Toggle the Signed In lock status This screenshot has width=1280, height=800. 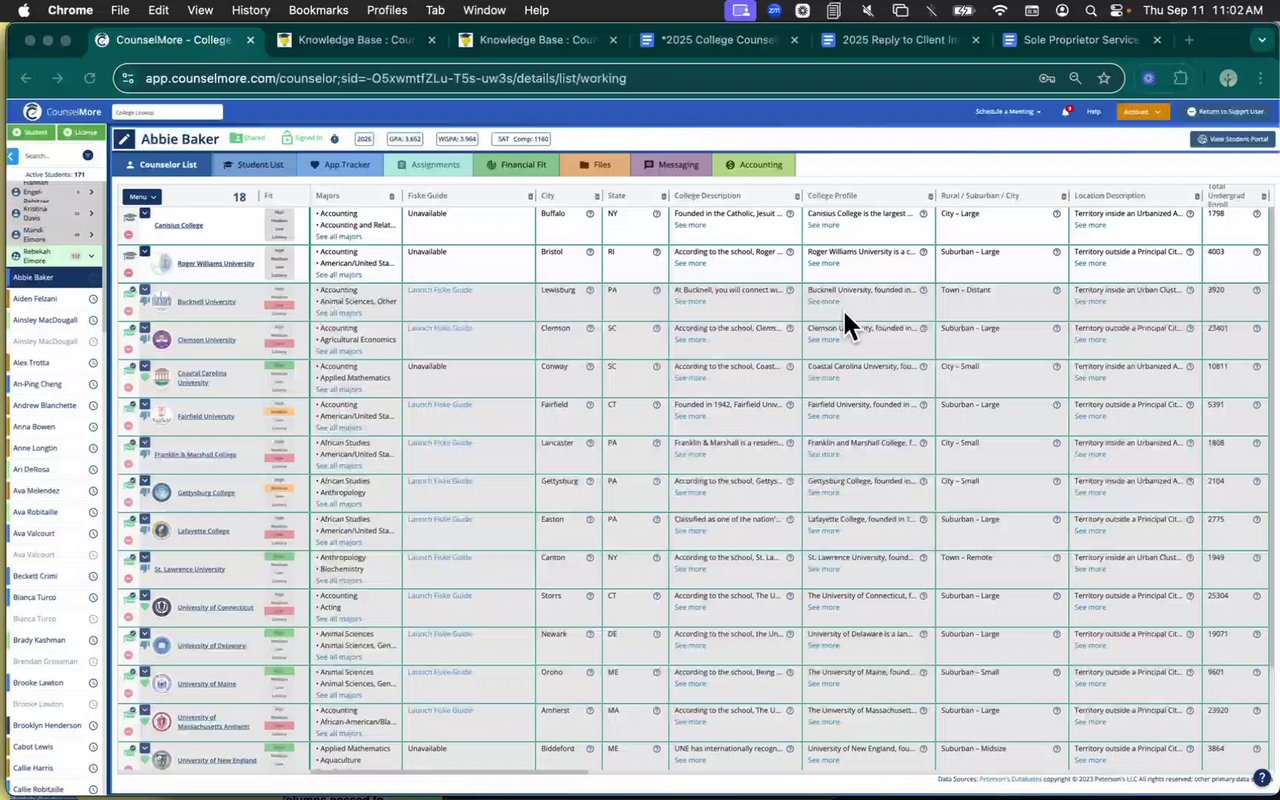(301, 139)
